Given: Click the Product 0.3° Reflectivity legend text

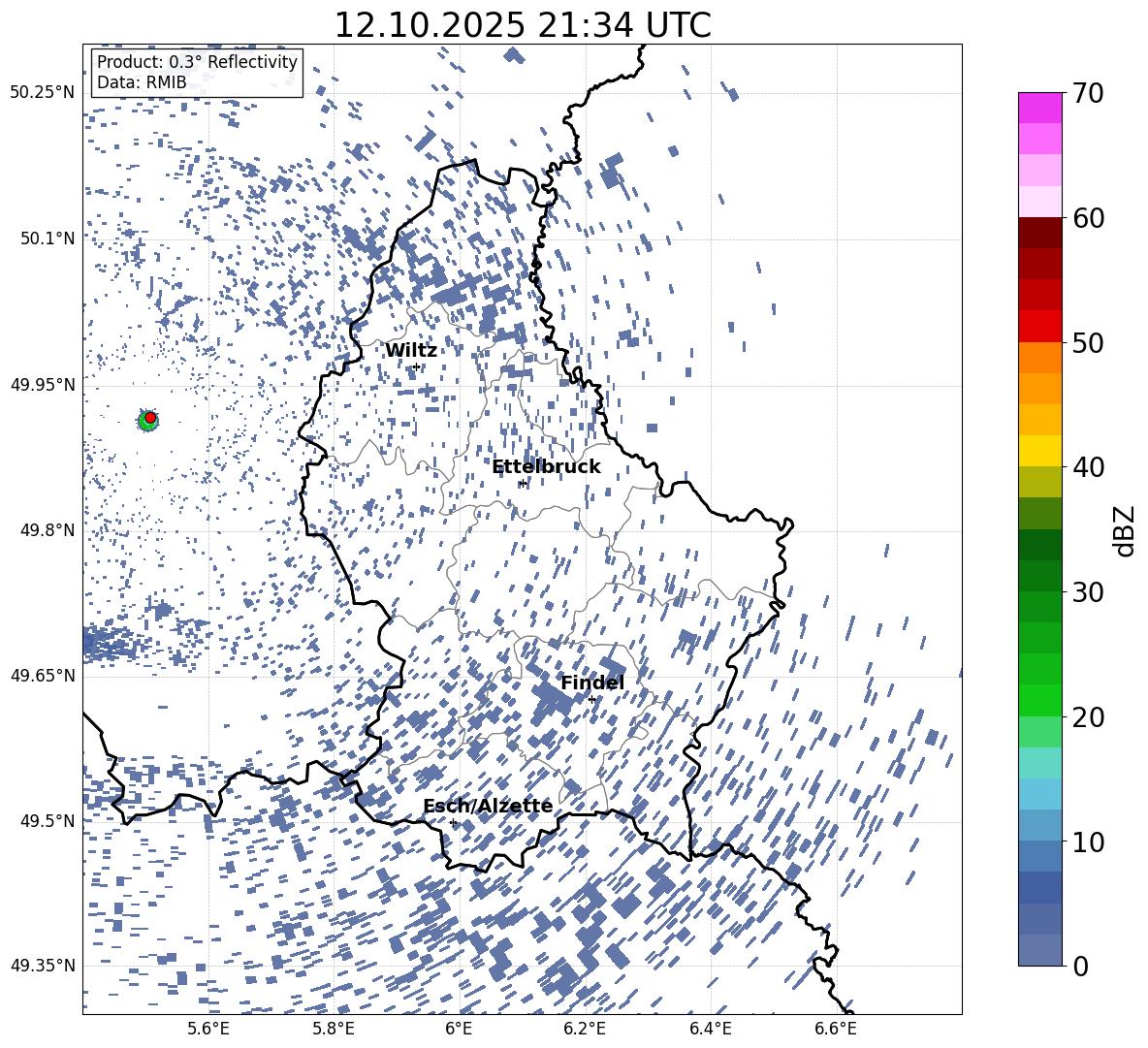Looking at the screenshot, I should [197, 62].
